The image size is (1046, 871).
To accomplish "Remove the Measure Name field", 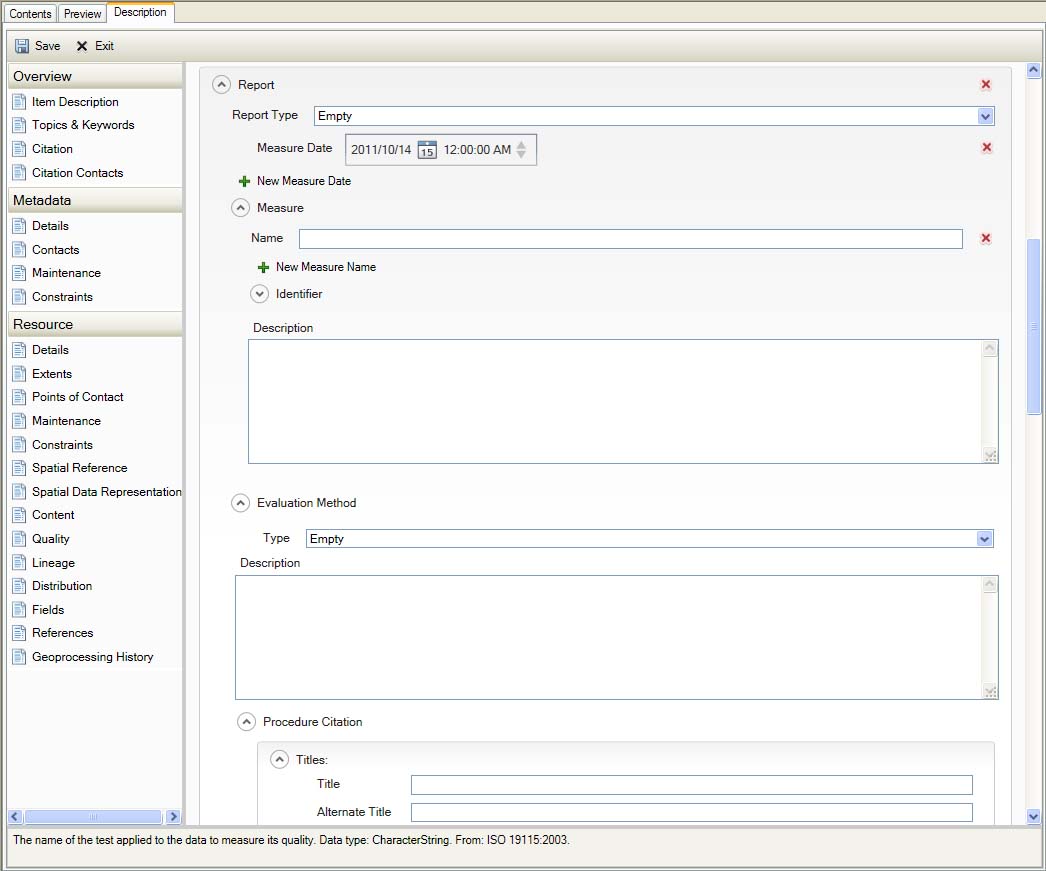I will click(986, 239).
